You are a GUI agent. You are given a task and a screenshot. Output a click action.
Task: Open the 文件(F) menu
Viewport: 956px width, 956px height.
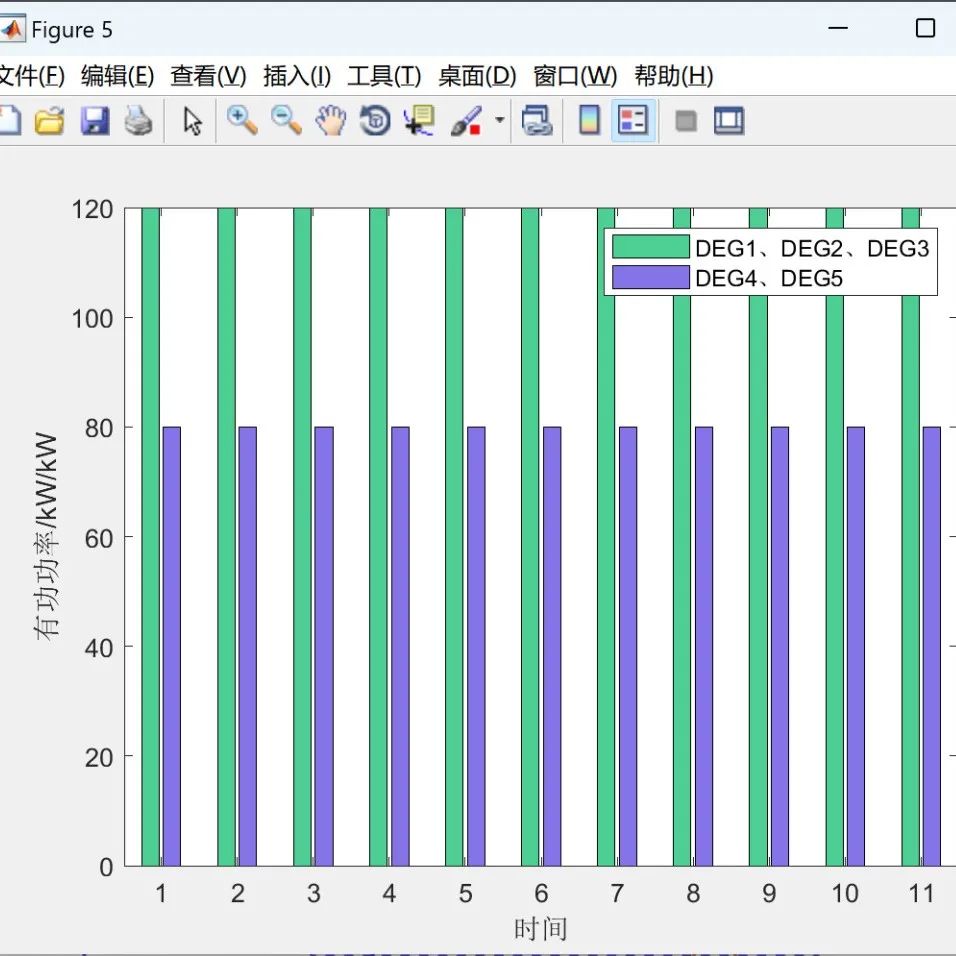[x=32, y=76]
